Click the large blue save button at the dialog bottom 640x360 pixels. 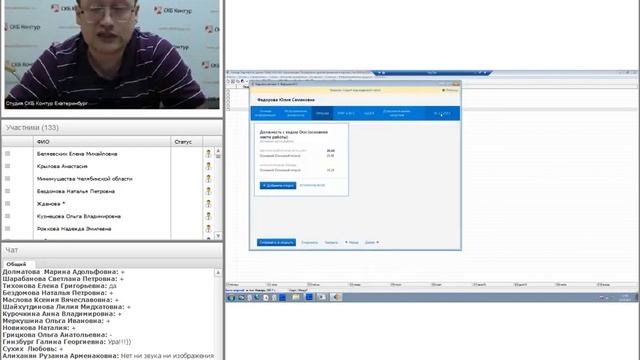[276, 242]
